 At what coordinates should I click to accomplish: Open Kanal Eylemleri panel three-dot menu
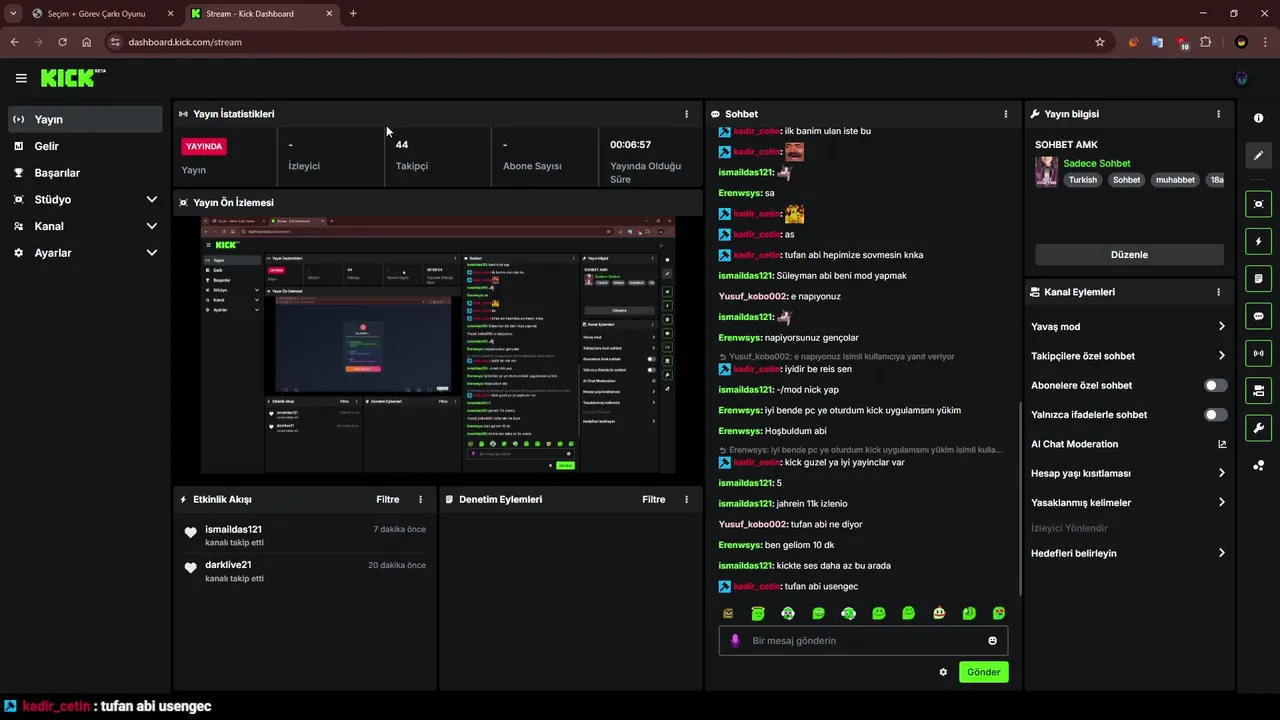(1218, 292)
